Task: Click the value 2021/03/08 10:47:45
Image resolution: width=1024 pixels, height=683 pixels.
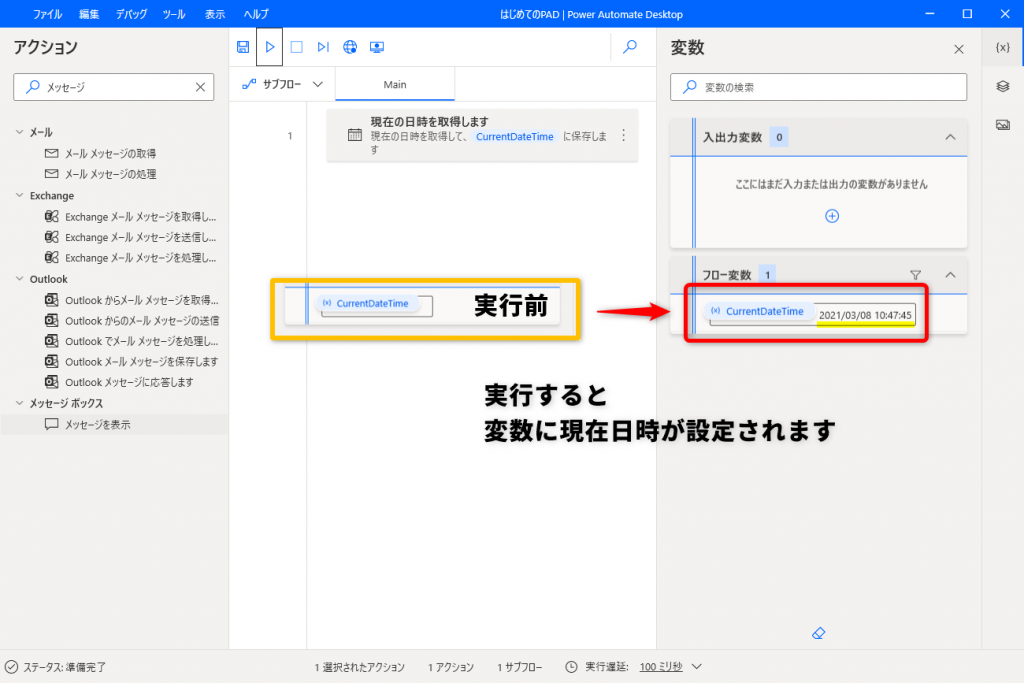Action: pos(865,315)
